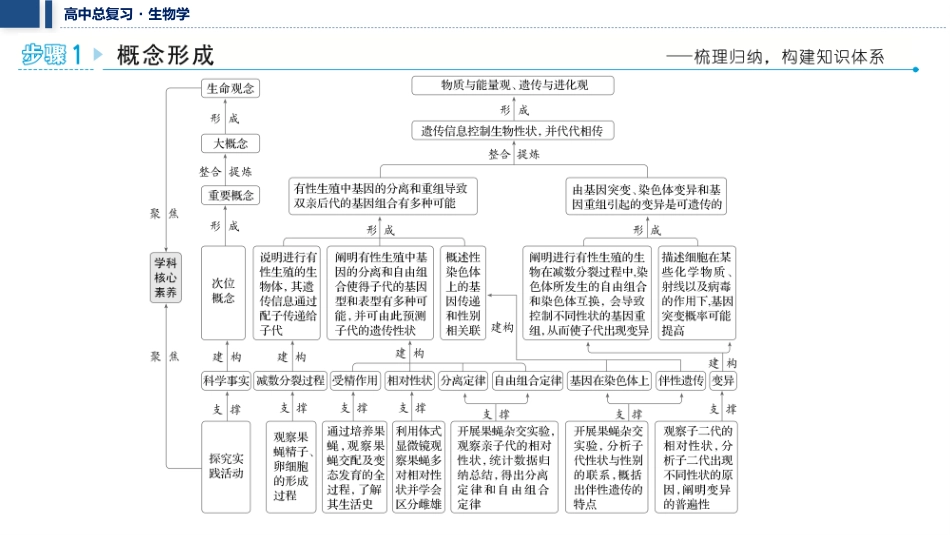Click 聚焦 label above 学科核心素养
This screenshot has height=535, width=950.
(164, 213)
